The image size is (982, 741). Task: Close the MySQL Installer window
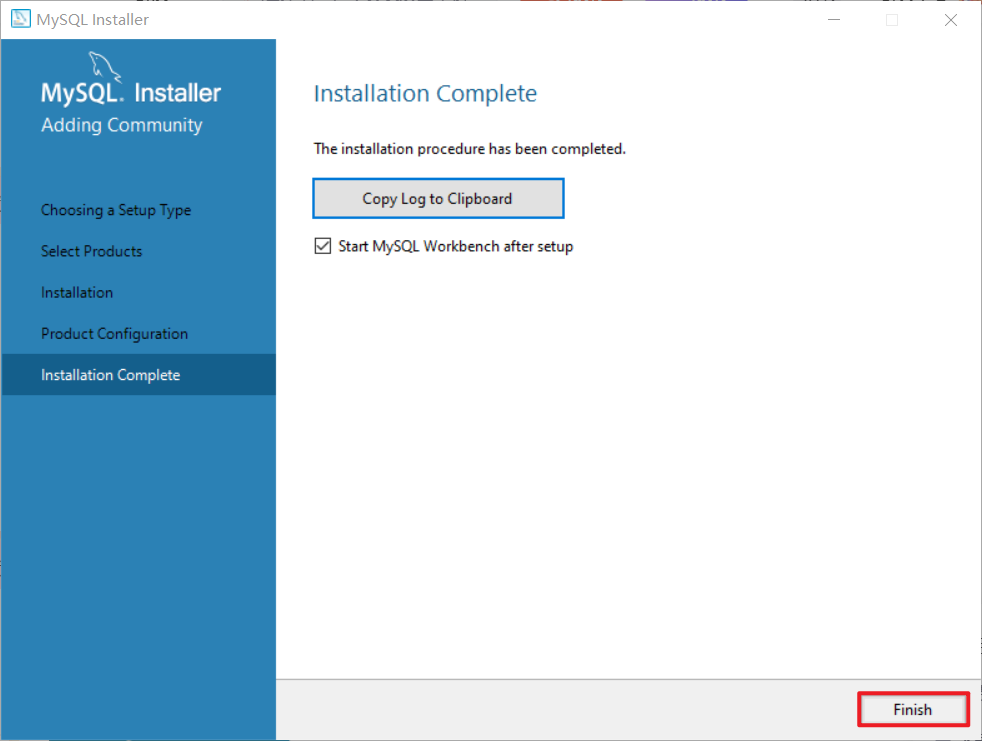pyautogui.click(x=951, y=20)
